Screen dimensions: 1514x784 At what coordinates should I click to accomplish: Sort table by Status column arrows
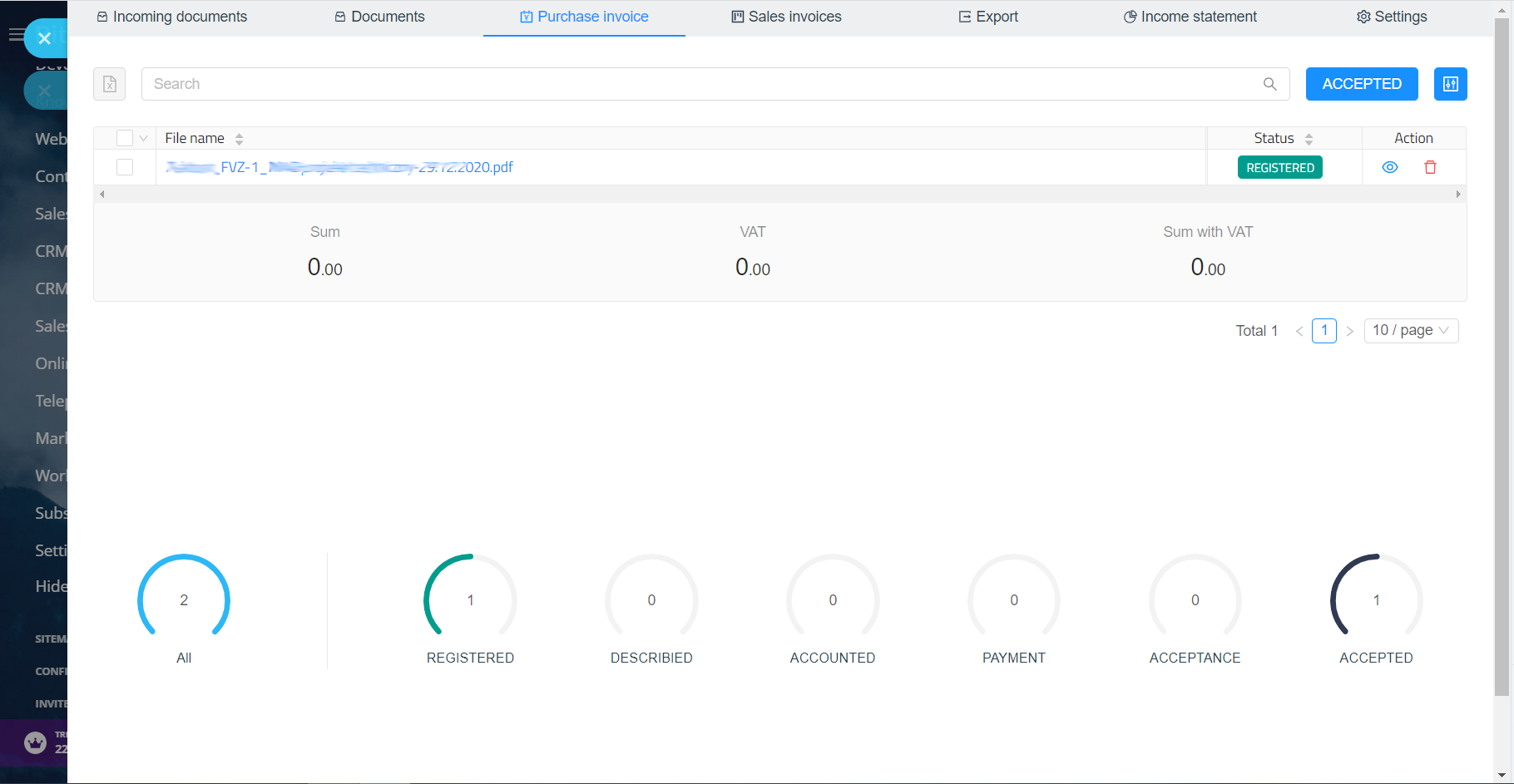pyautogui.click(x=1309, y=139)
